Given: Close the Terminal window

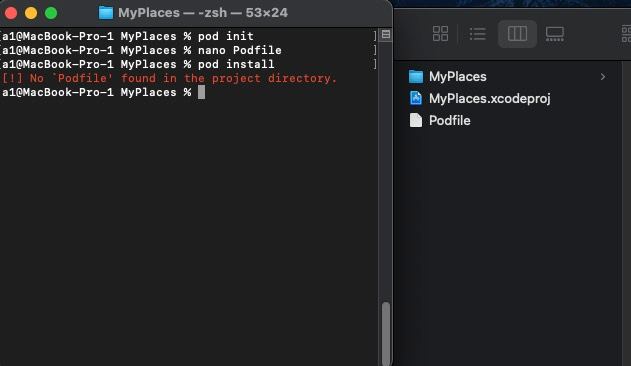Looking at the screenshot, I should tap(11, 13).
